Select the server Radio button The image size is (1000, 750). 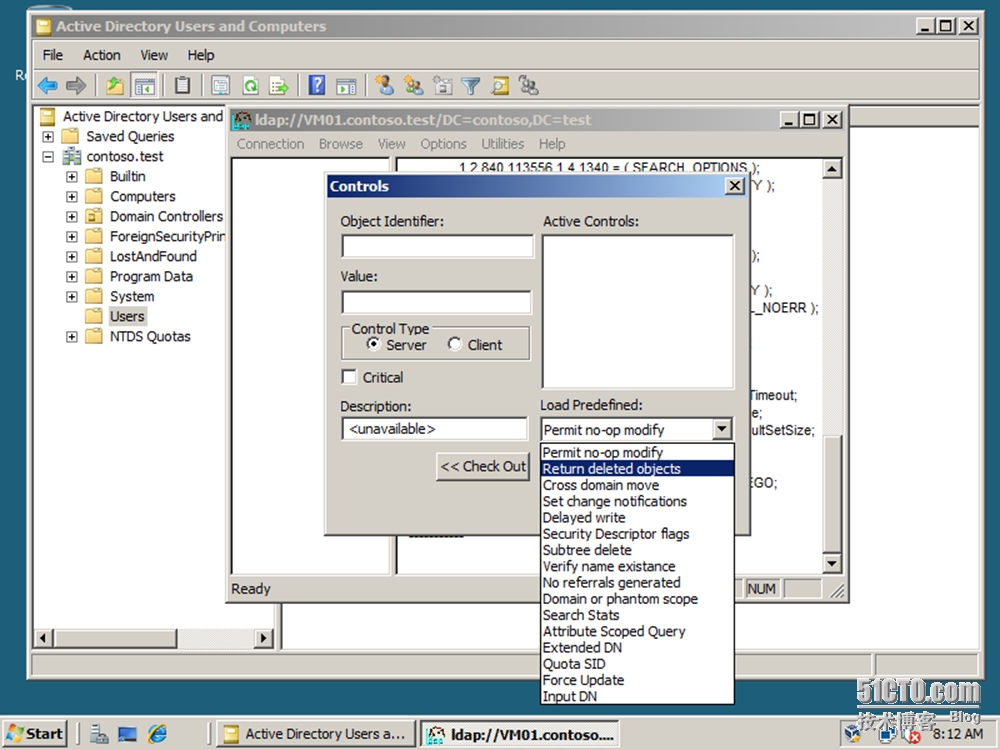tap(374, 344)
